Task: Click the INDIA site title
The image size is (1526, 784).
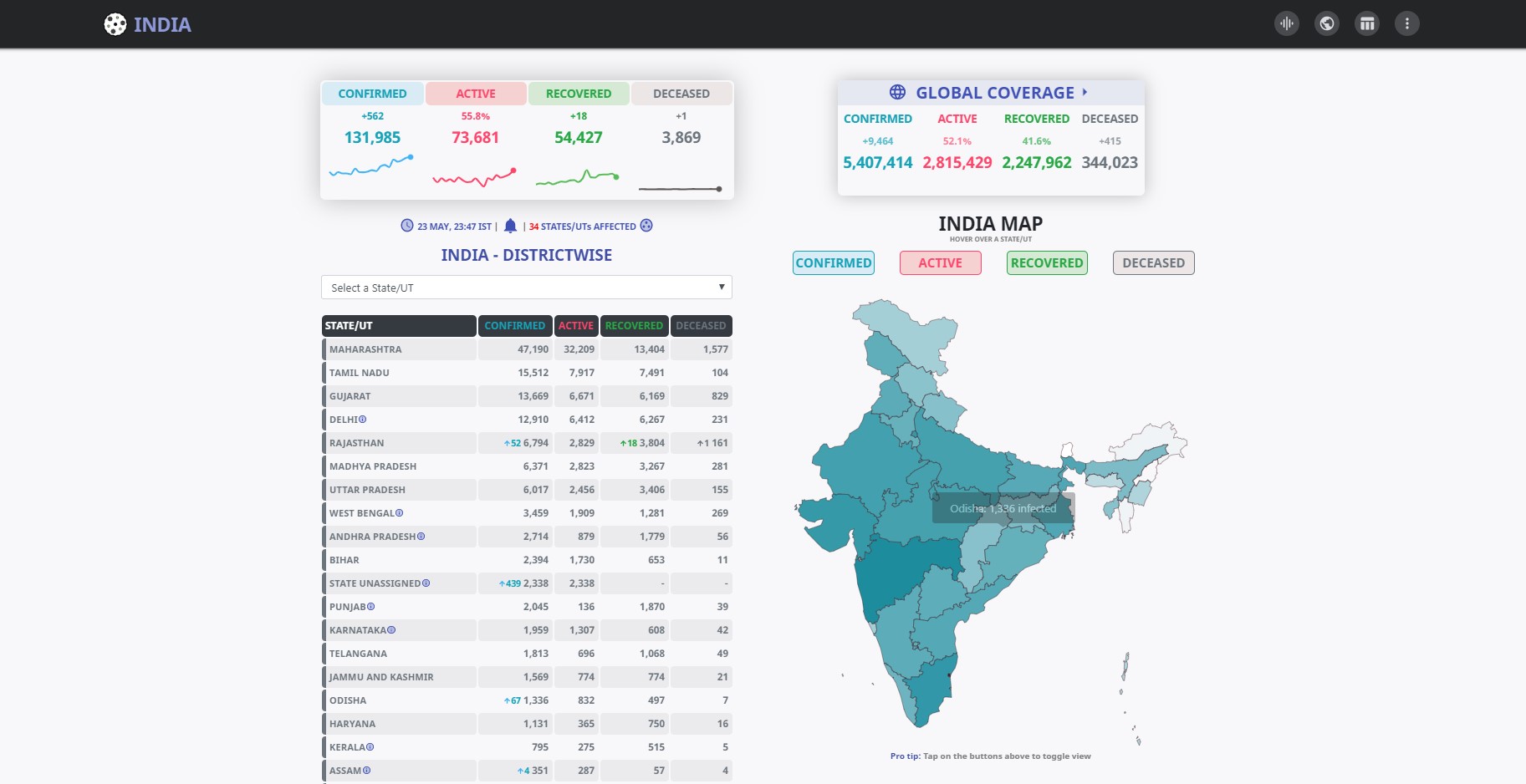Action: (162, 25)
